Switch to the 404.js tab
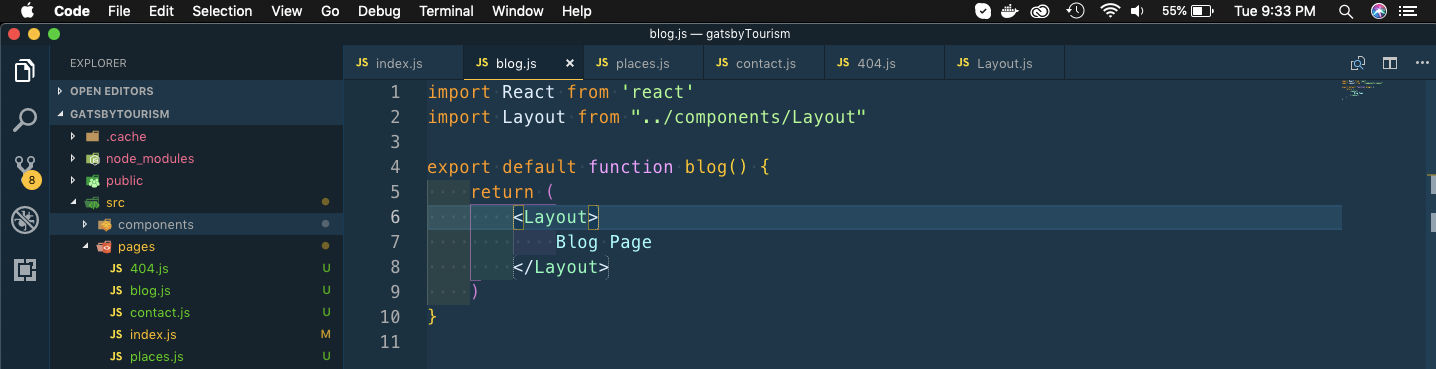This screenshot has height=369, width=1436. [x=884, y=63]
